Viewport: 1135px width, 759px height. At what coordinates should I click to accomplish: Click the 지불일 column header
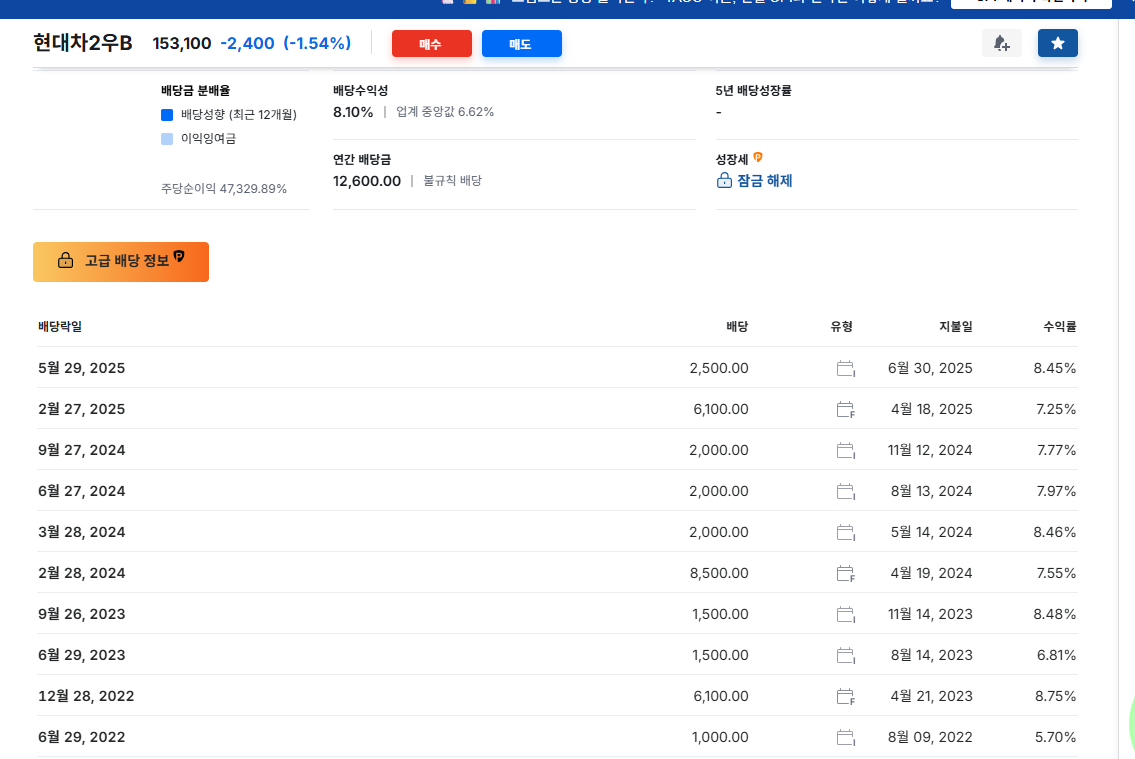click(955, 326)
